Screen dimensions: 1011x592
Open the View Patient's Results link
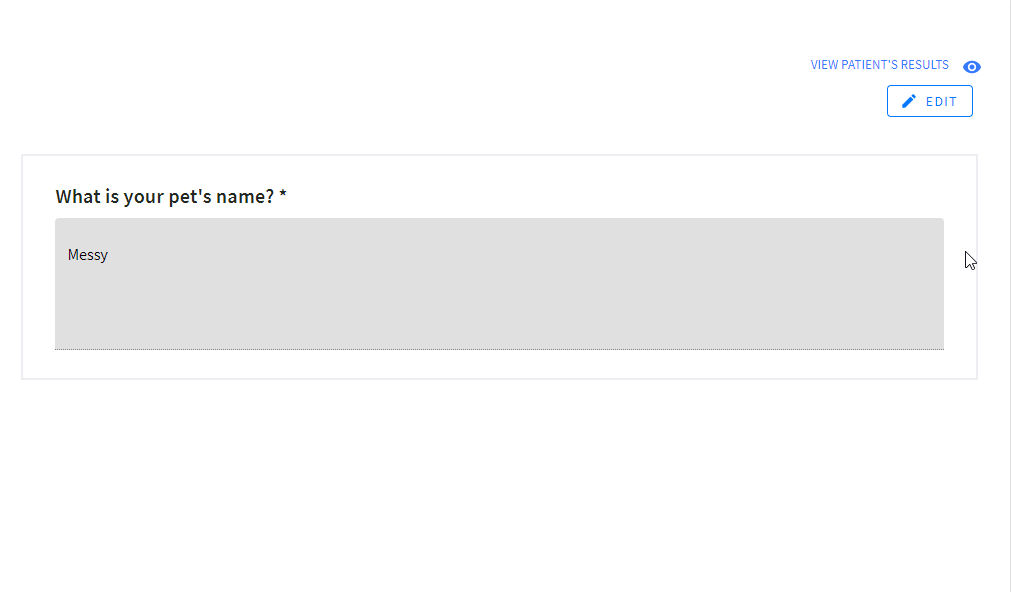click(x=879, y=65)
